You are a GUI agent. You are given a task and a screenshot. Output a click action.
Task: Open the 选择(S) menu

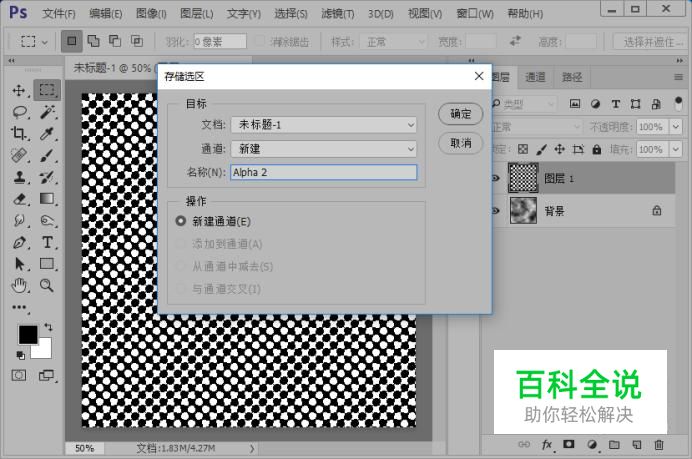pos(290,14)
